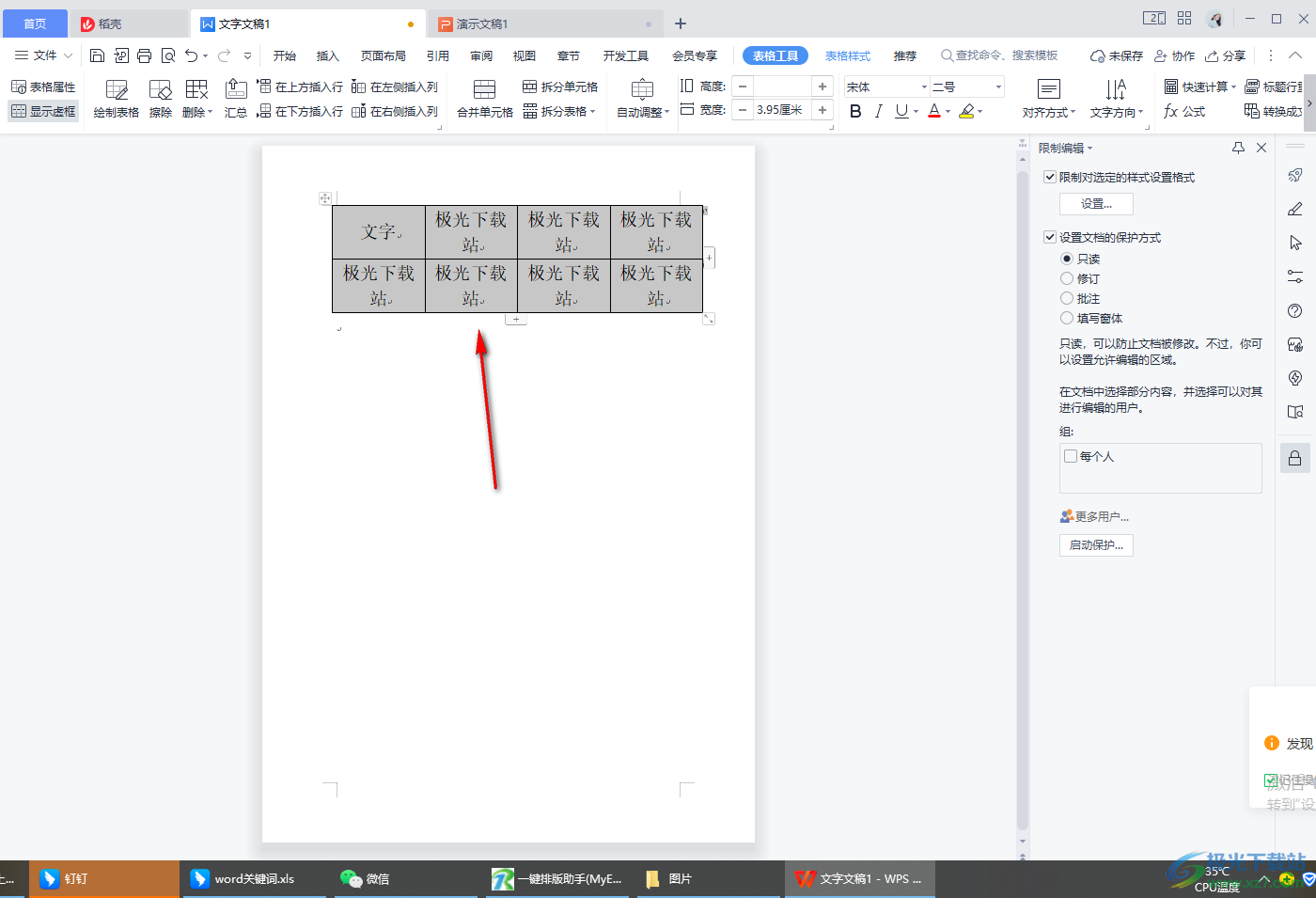Apply the red font color
Viewport: 1316px width, 898px height.
pyautogui.click(x=934, y=111)
